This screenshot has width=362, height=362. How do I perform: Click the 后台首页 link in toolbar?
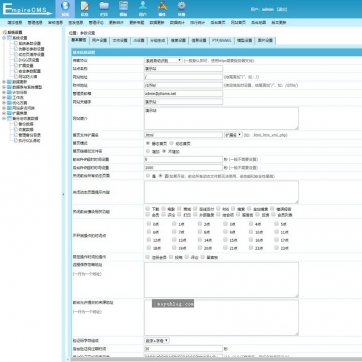point(218,23)
